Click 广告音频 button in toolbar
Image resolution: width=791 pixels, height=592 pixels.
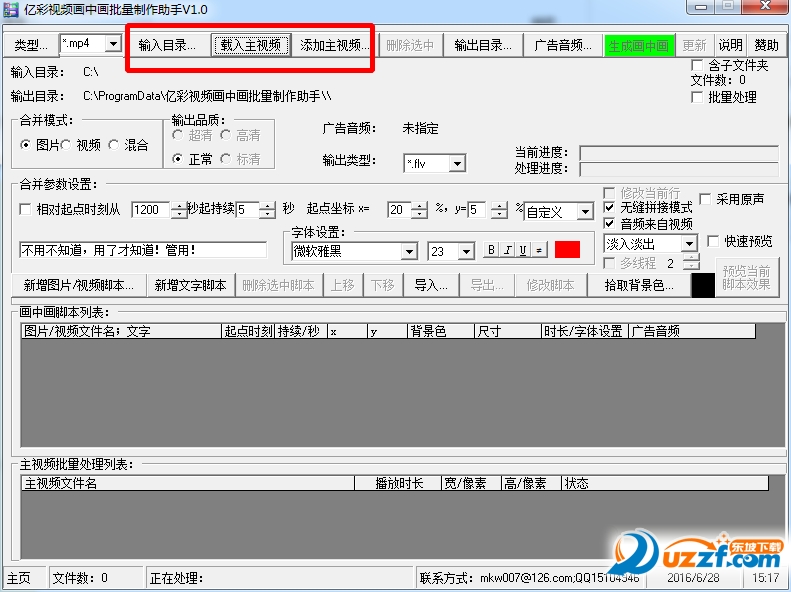pyautogui.click(x=562, y=45)
